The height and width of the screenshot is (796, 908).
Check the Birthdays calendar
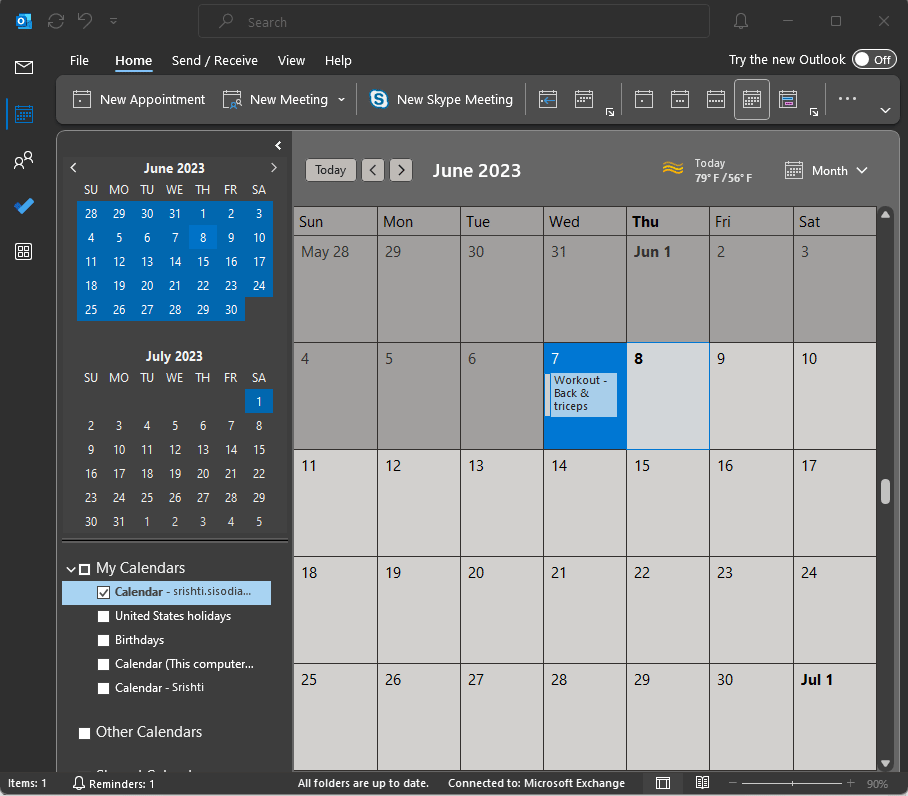(x=103, y=639)
